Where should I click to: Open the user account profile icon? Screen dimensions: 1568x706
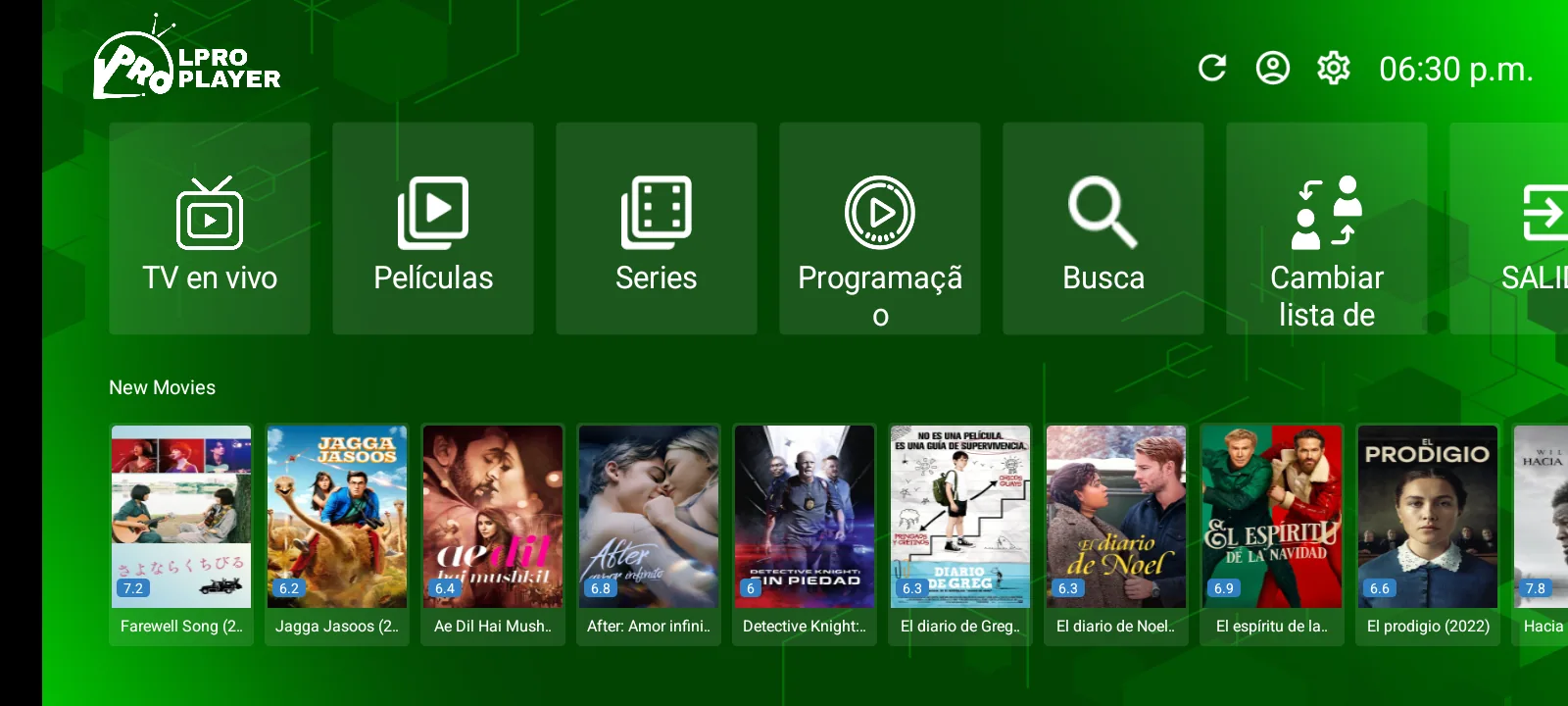(x=1273, y=68)
